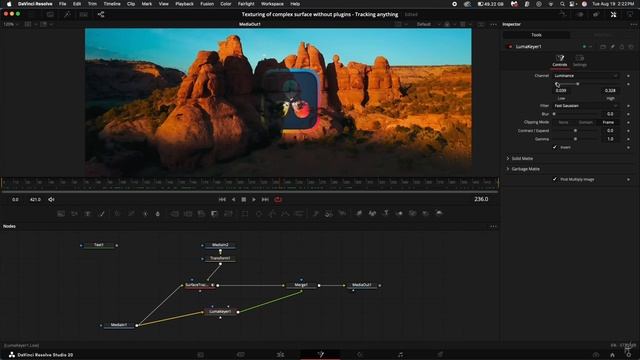Open the Nodes panel three-dot options menu
Screen dimensions: 640x360
click(493, 226)
